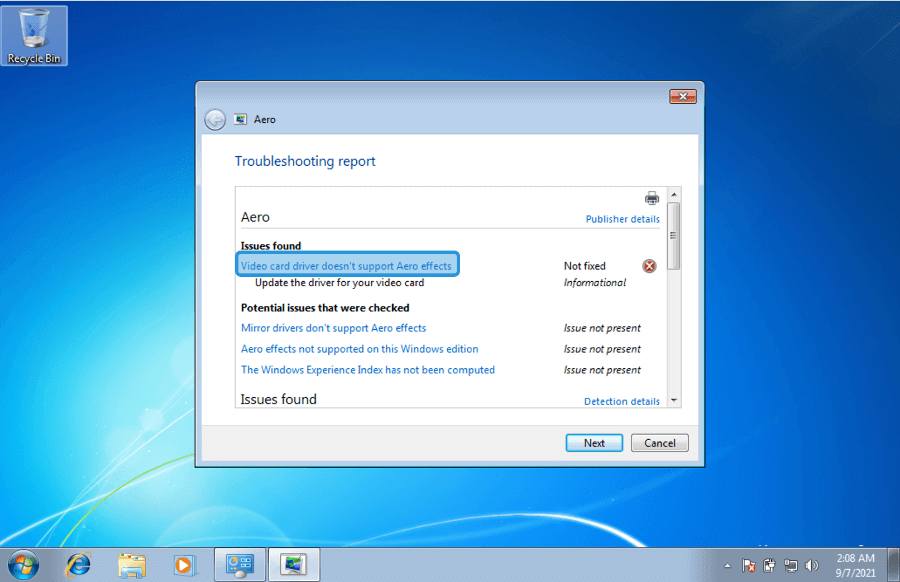Select the Control Panel taskbar button
This screenshot has height=582, width=900.
240,565
